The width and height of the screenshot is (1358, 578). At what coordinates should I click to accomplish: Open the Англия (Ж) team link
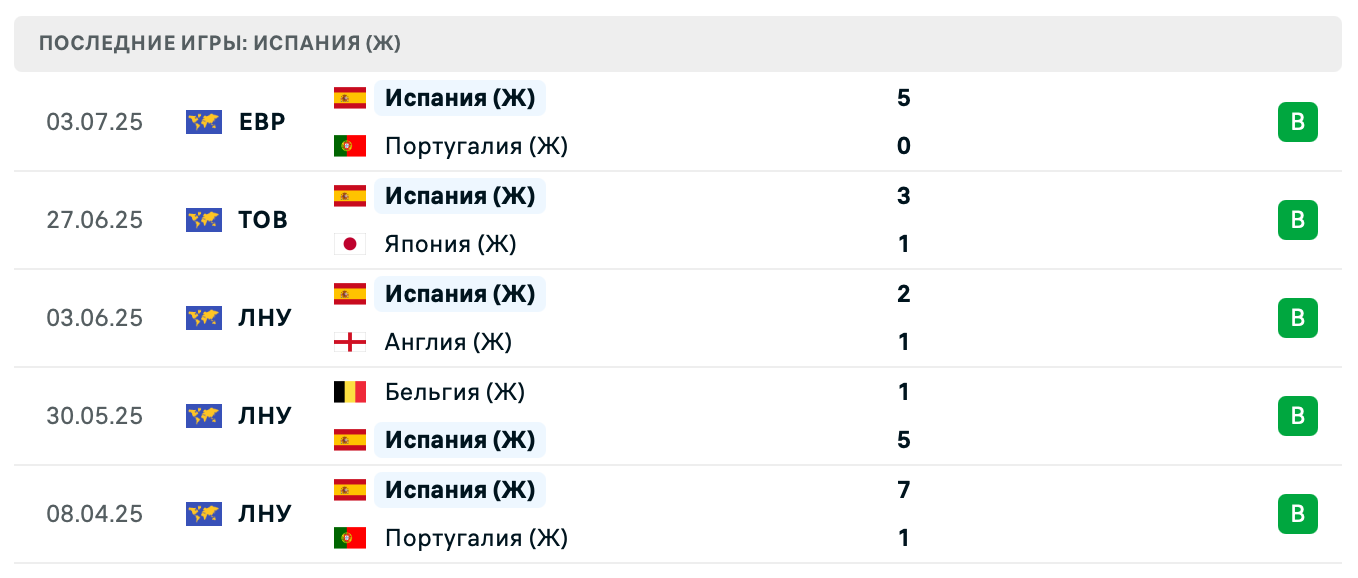click(x=448, y=342)
